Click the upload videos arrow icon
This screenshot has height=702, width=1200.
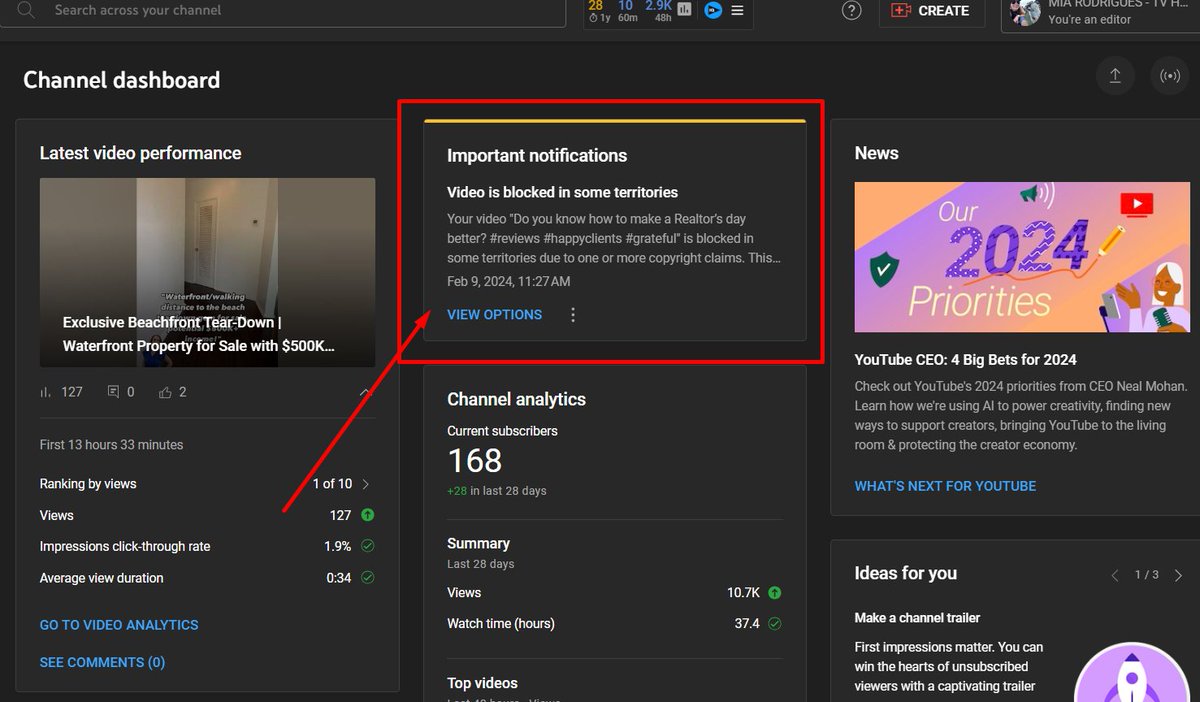point(1115,76)
